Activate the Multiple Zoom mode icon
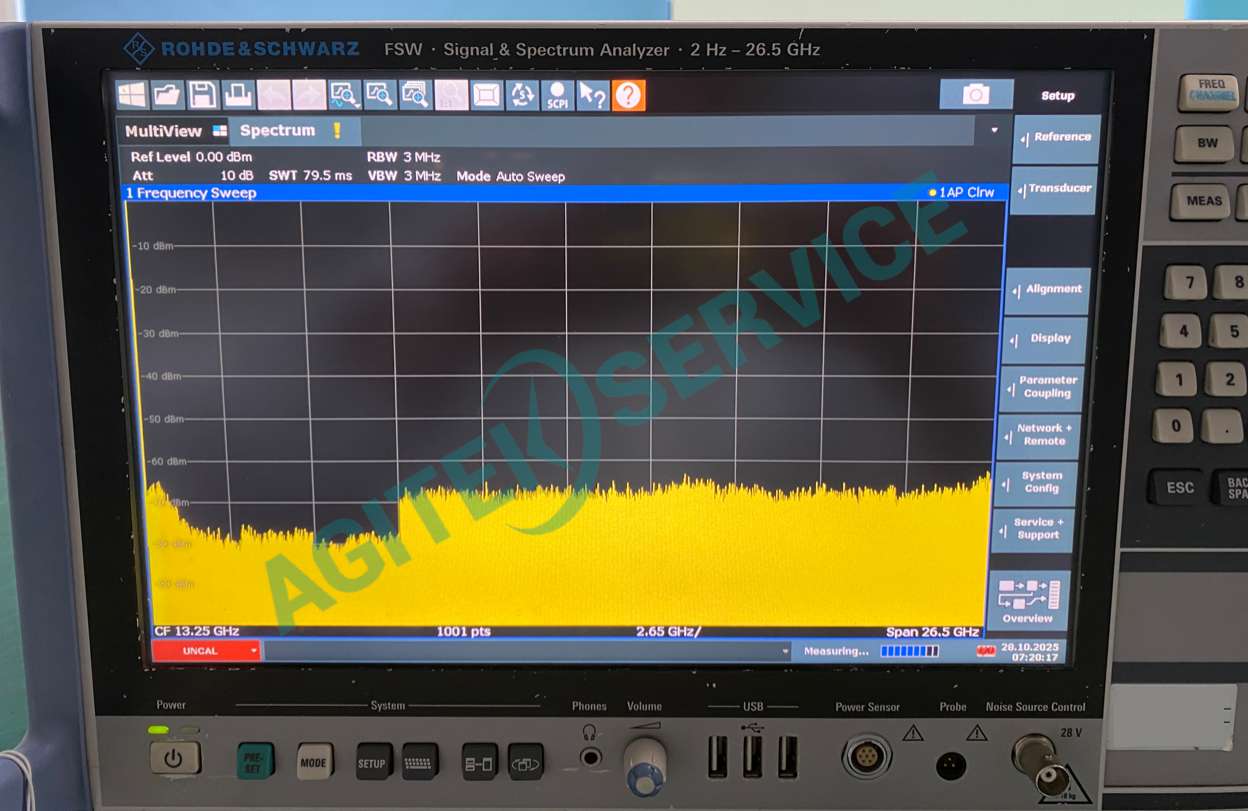1248x811 pixels. point(380,95)
